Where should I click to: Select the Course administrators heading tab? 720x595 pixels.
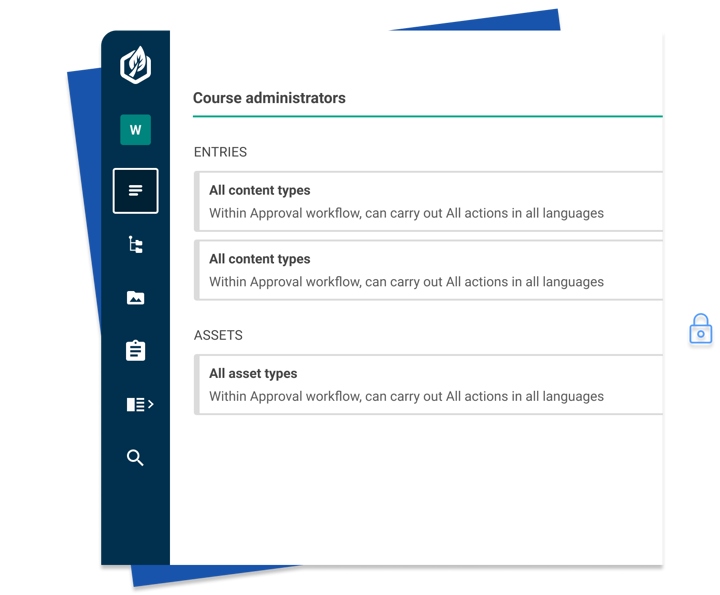[269, 98]
